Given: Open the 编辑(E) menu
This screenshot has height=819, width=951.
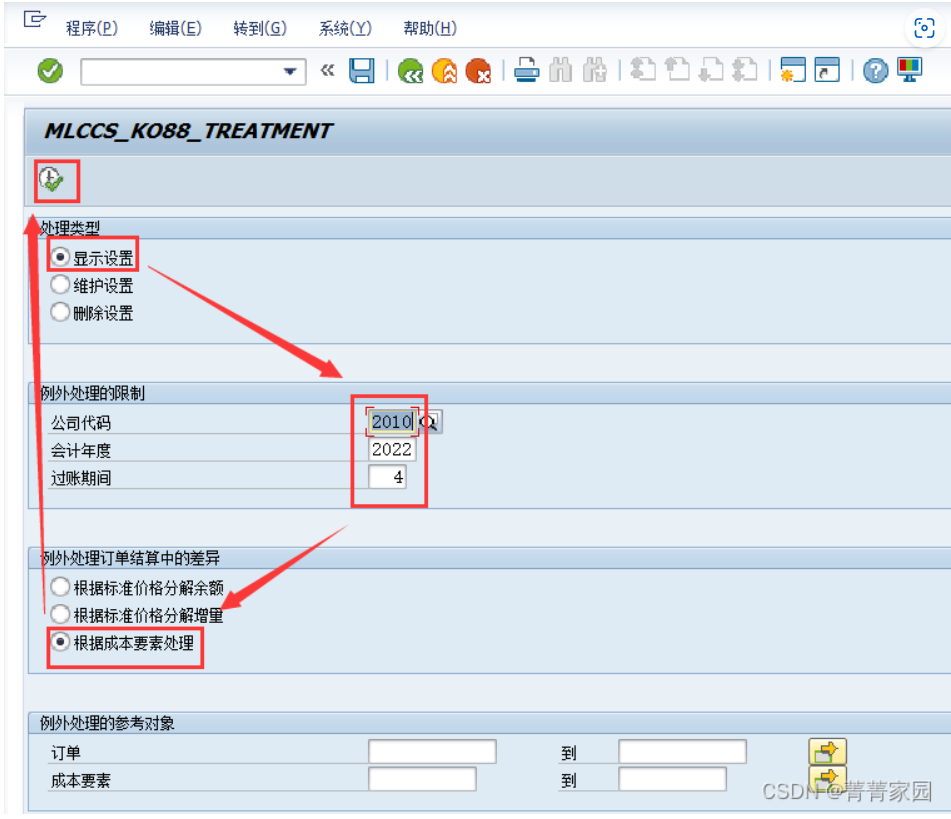Looking at the screenshot, I should tap(175, 28).
